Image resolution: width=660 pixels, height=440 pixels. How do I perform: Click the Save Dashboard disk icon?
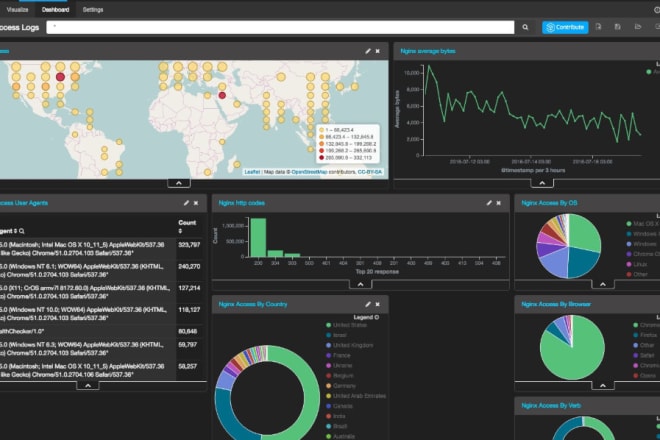click(617, 27)
